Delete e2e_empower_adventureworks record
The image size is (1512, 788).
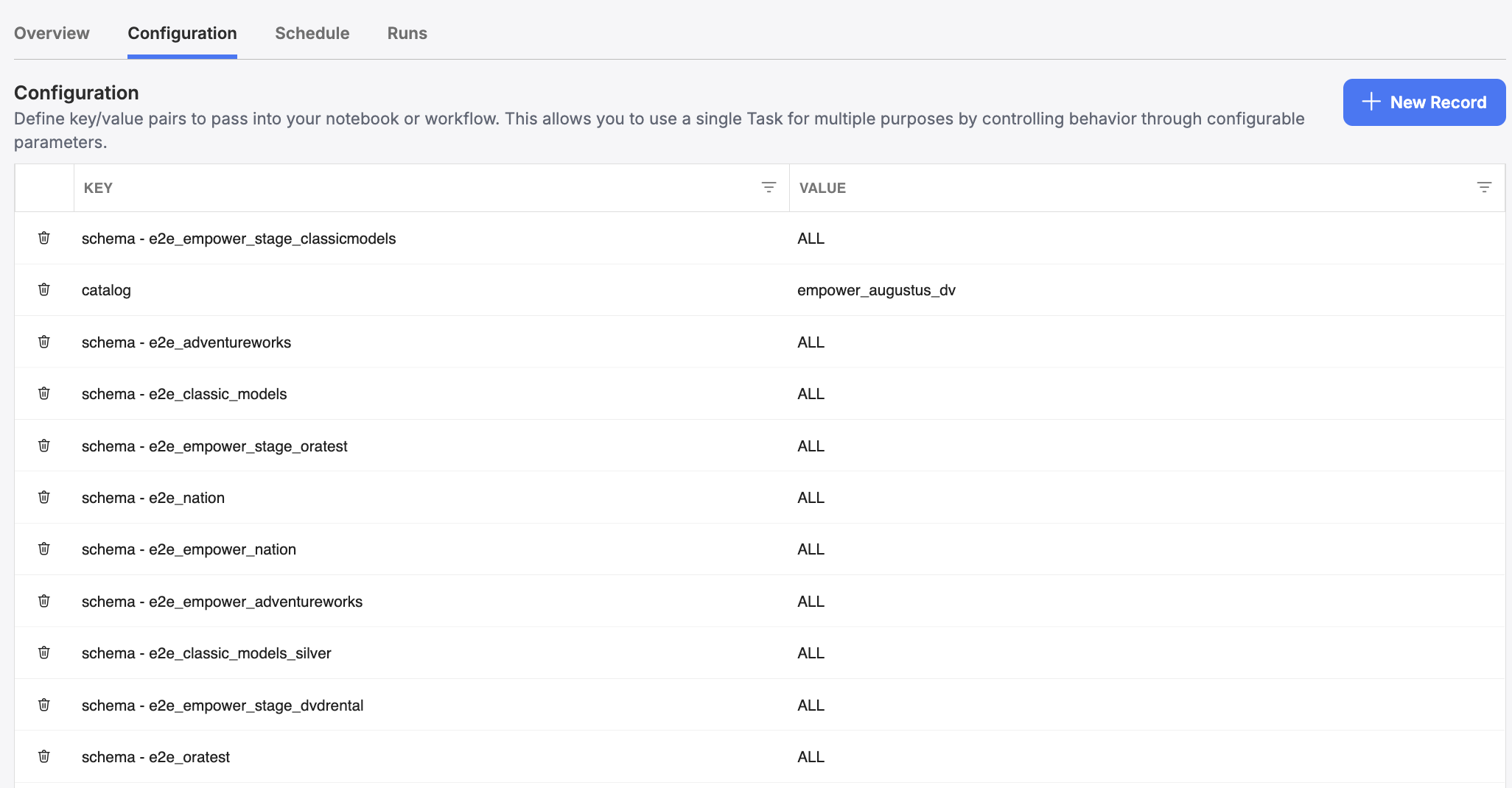(44, 601)
